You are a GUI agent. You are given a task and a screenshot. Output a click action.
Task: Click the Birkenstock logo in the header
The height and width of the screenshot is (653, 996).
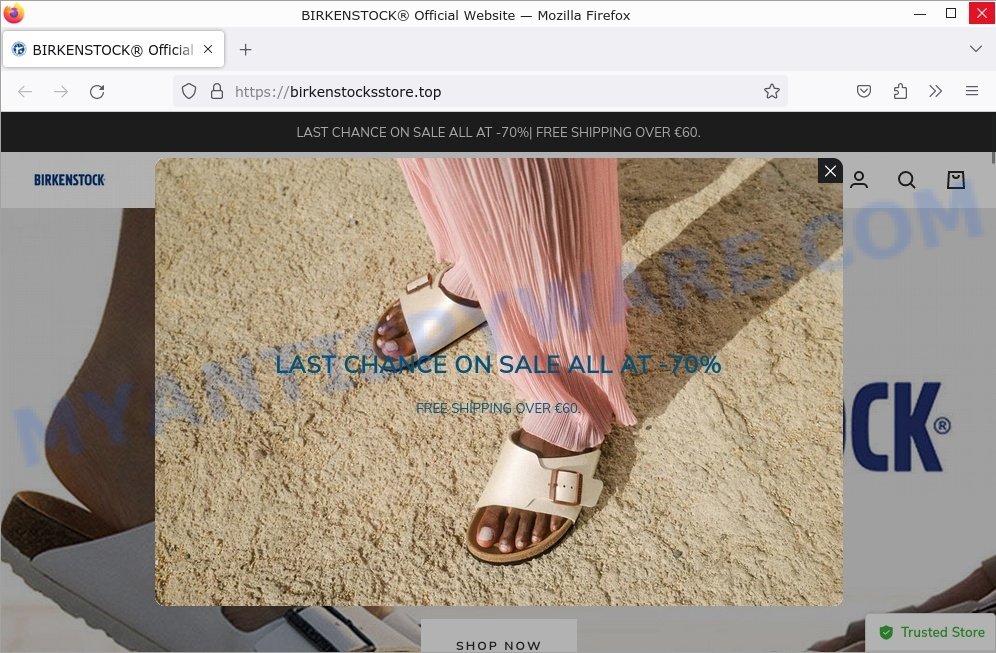69,180
